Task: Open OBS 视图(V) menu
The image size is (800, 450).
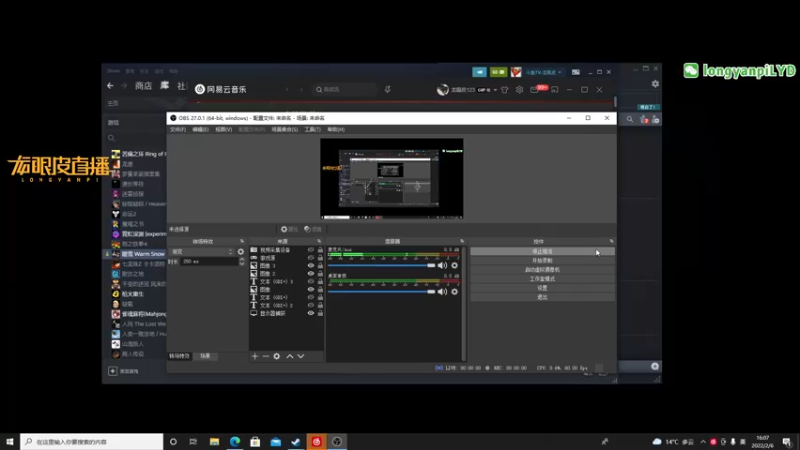Action: (x=223, y=130)
